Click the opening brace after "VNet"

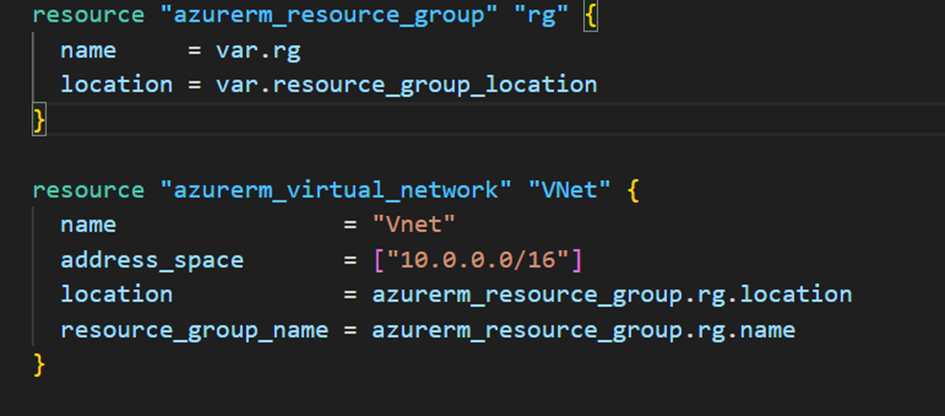click(632, 190)
